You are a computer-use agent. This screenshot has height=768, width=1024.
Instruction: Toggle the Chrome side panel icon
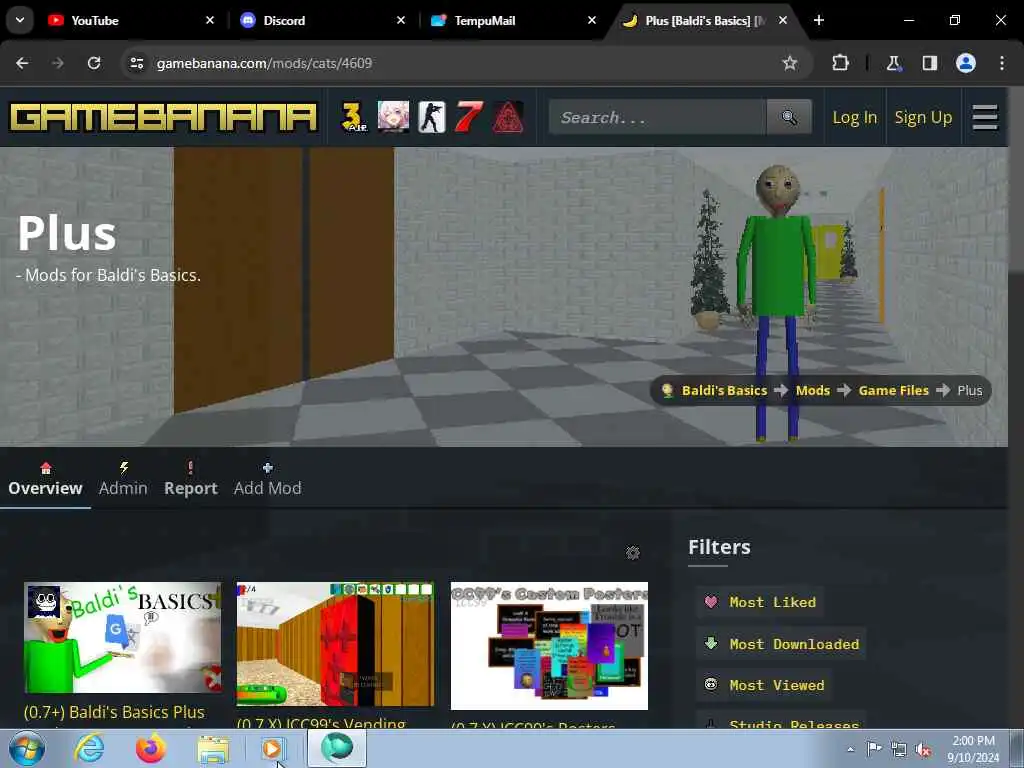[929, 63]
